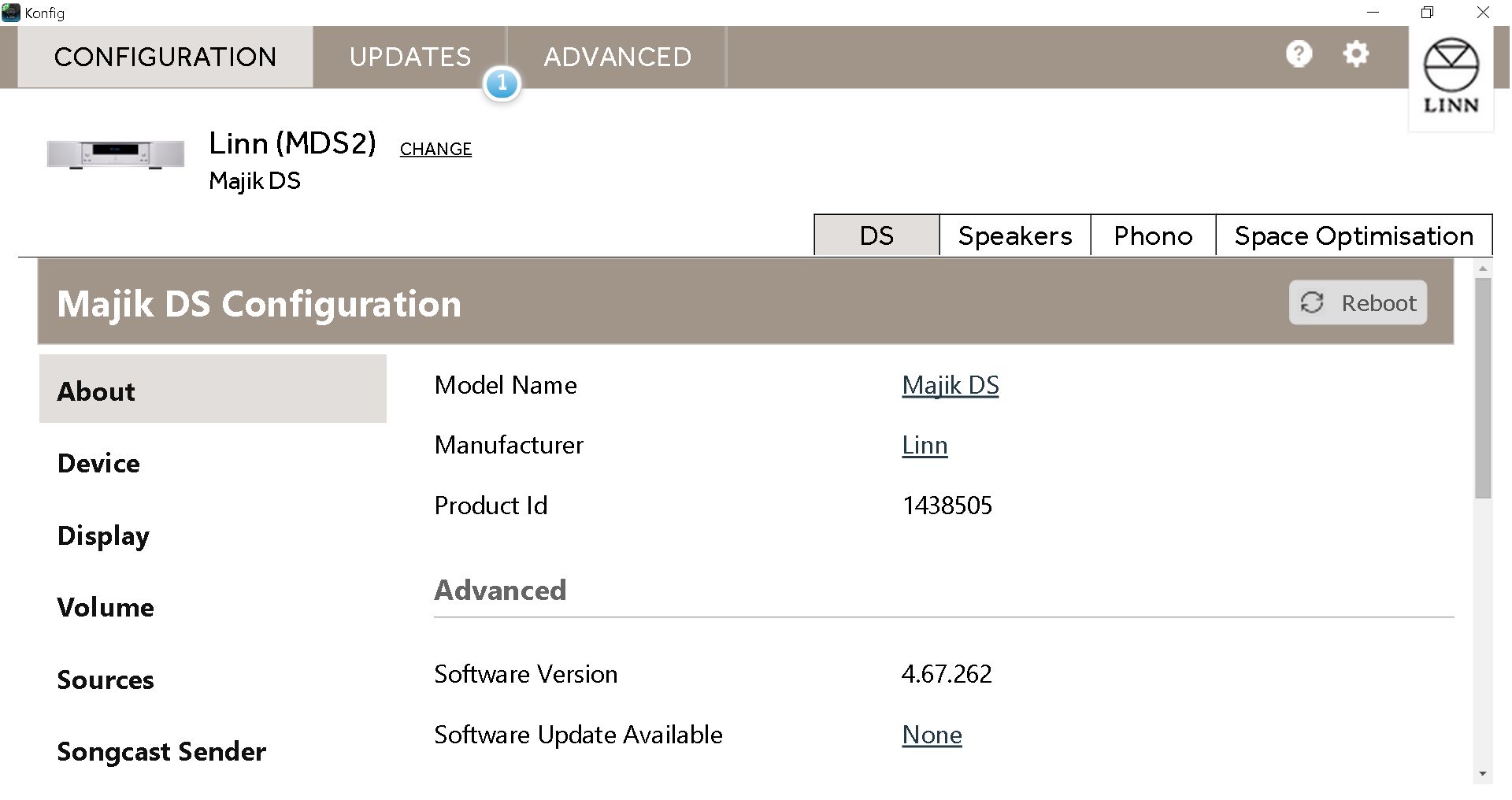Click the Konfig app icon in title bar
The width and height of the screenshot is (1512, 800).
11,13
